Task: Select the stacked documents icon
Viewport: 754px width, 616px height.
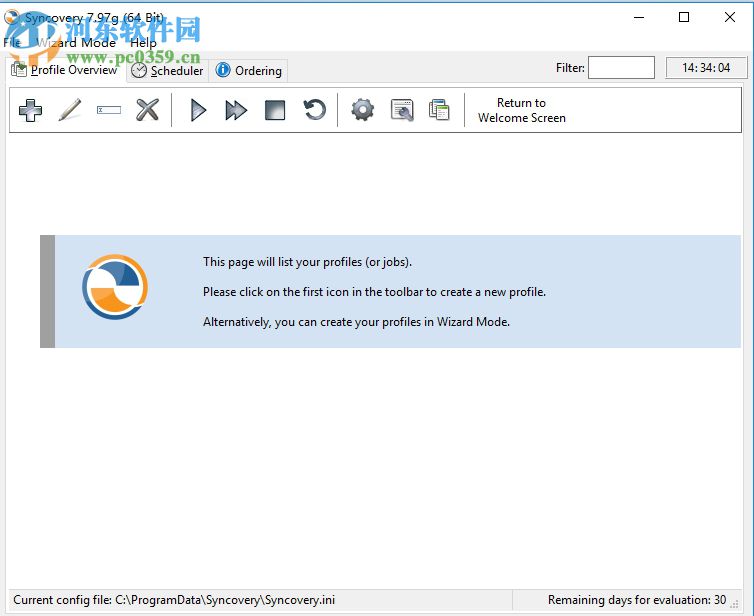Action: (x=439, y=110)
